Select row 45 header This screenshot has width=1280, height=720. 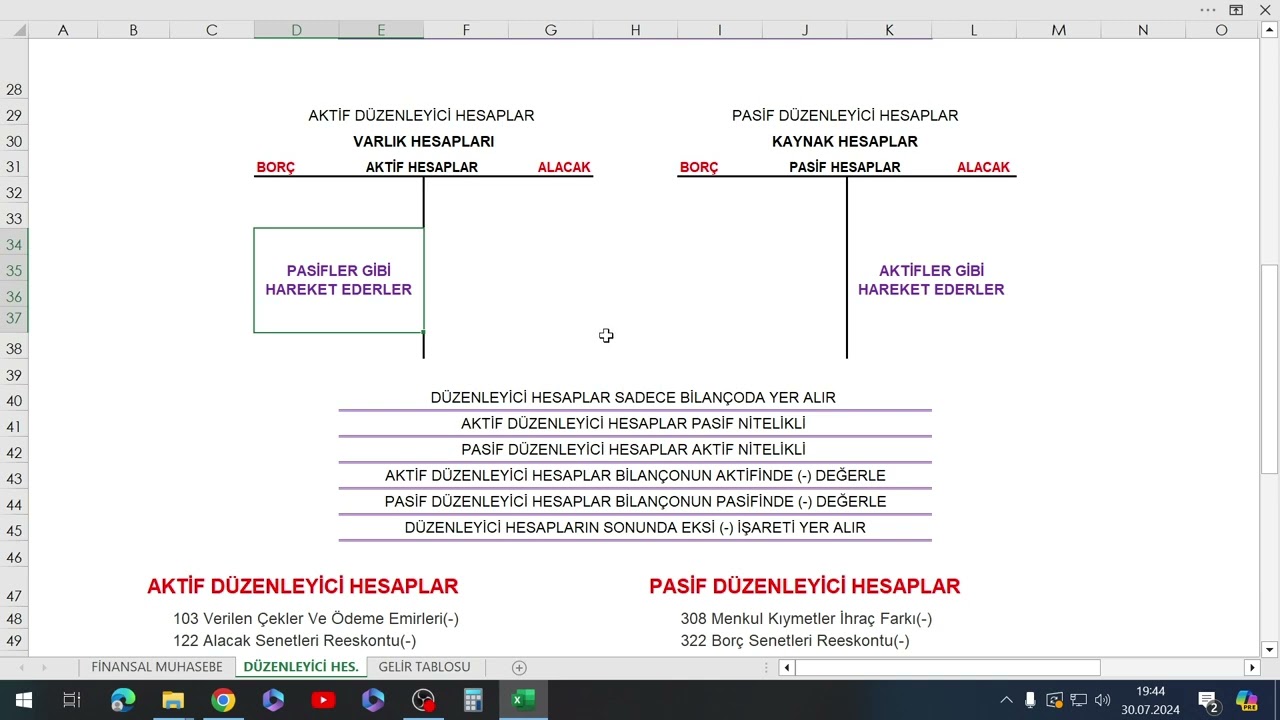coord(14,530)
